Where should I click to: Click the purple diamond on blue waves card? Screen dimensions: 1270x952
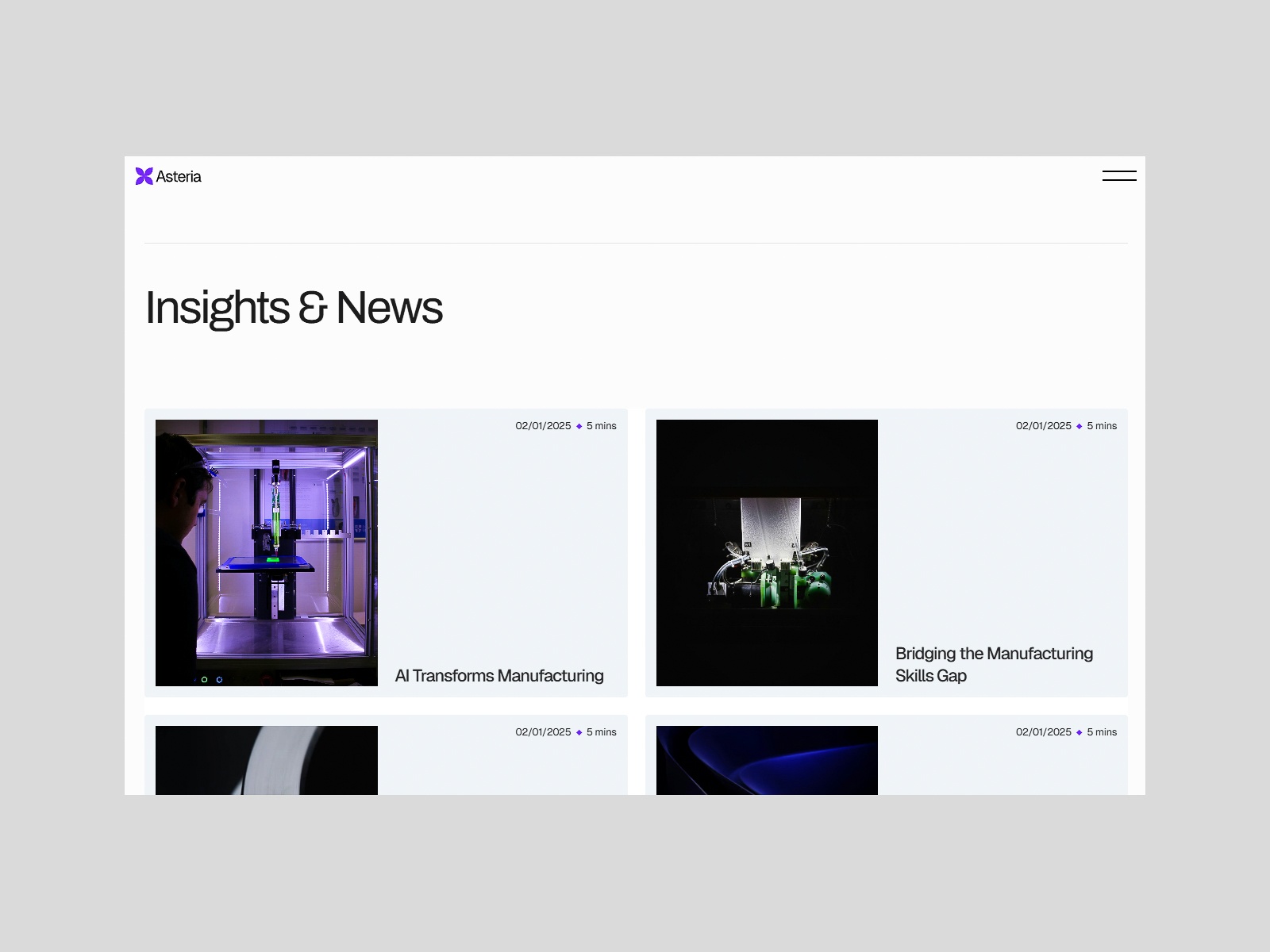tap(1079, 733)
